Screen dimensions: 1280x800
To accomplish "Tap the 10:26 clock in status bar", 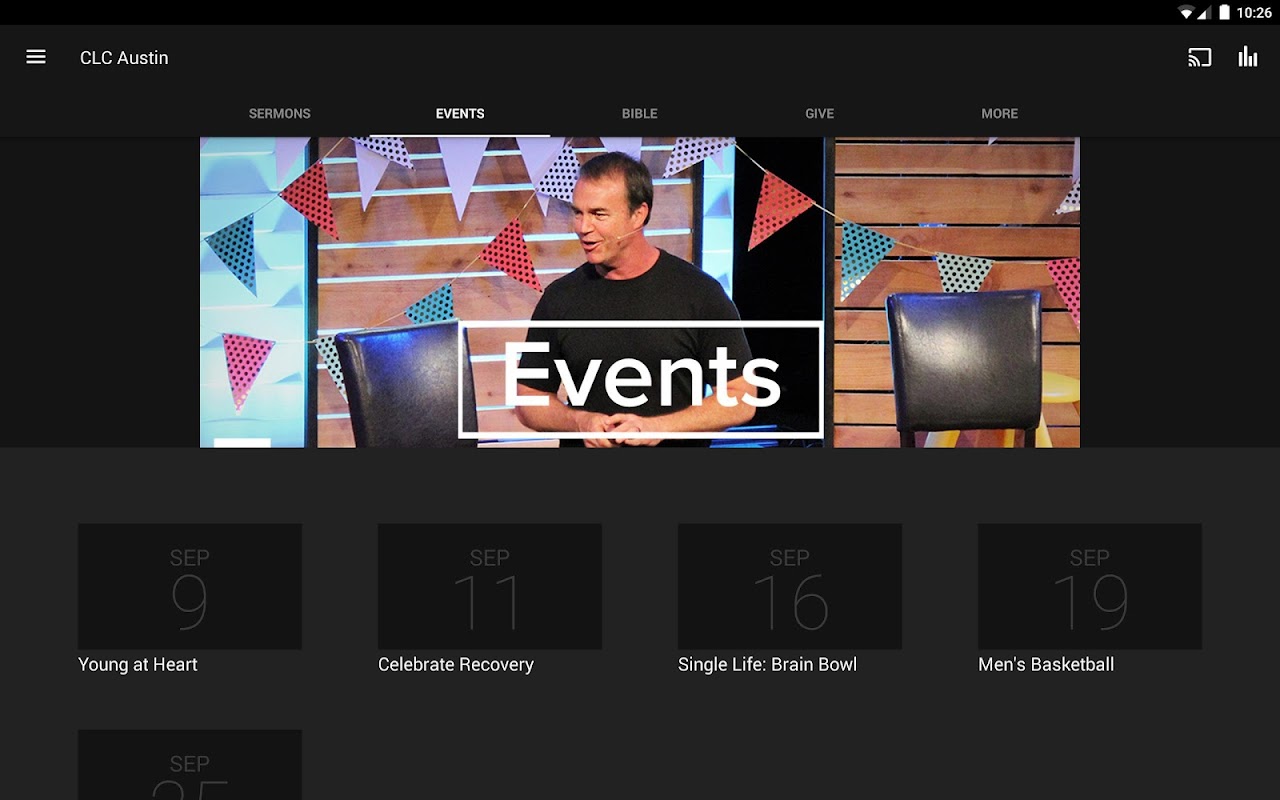I will (x=1253, y=13).
